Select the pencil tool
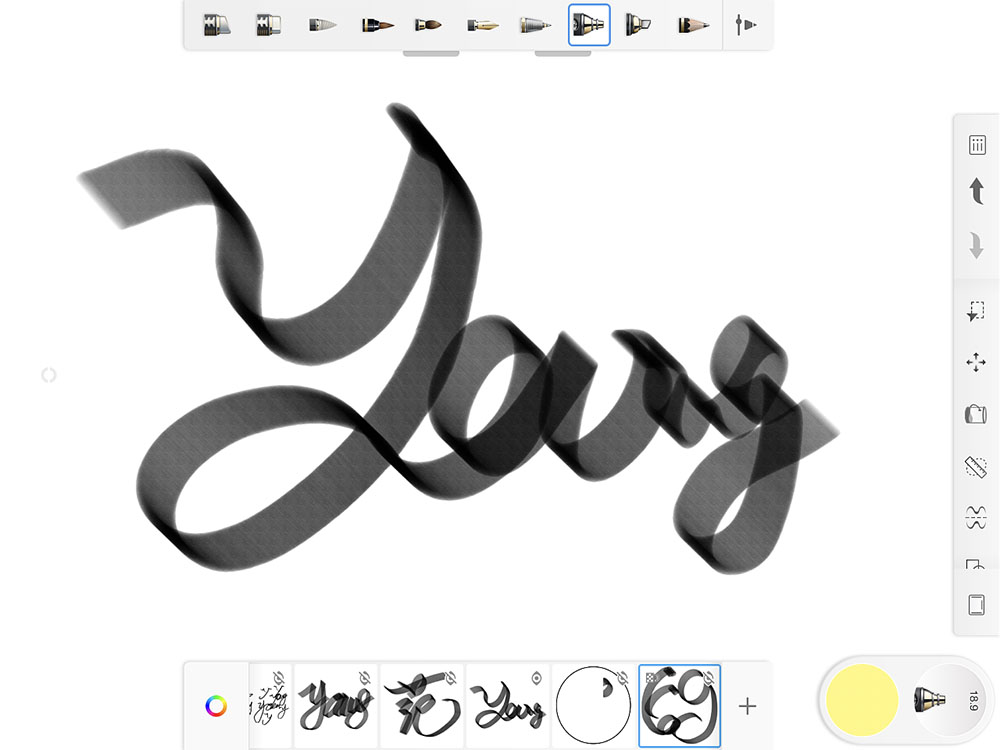The width and height of the screenshot is (1000, 750). (694, 26)
